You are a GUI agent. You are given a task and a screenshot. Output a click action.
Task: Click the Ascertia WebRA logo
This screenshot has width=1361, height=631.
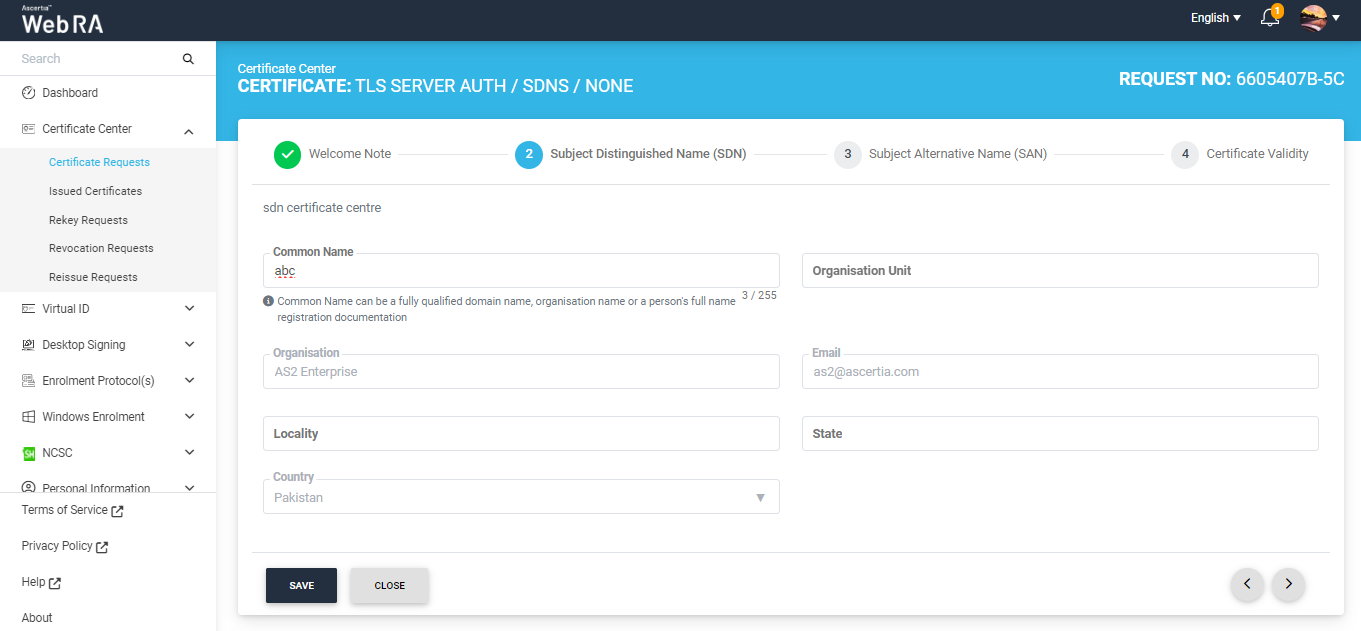pos(62,20)
